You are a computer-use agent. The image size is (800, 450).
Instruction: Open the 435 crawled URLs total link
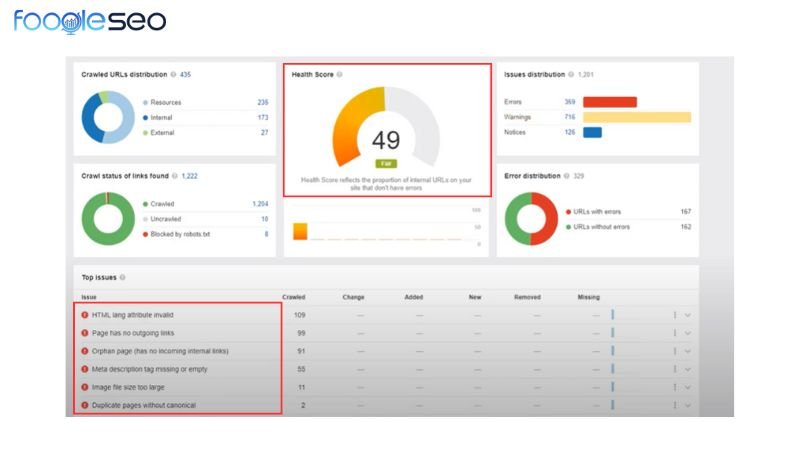(185, 74)
